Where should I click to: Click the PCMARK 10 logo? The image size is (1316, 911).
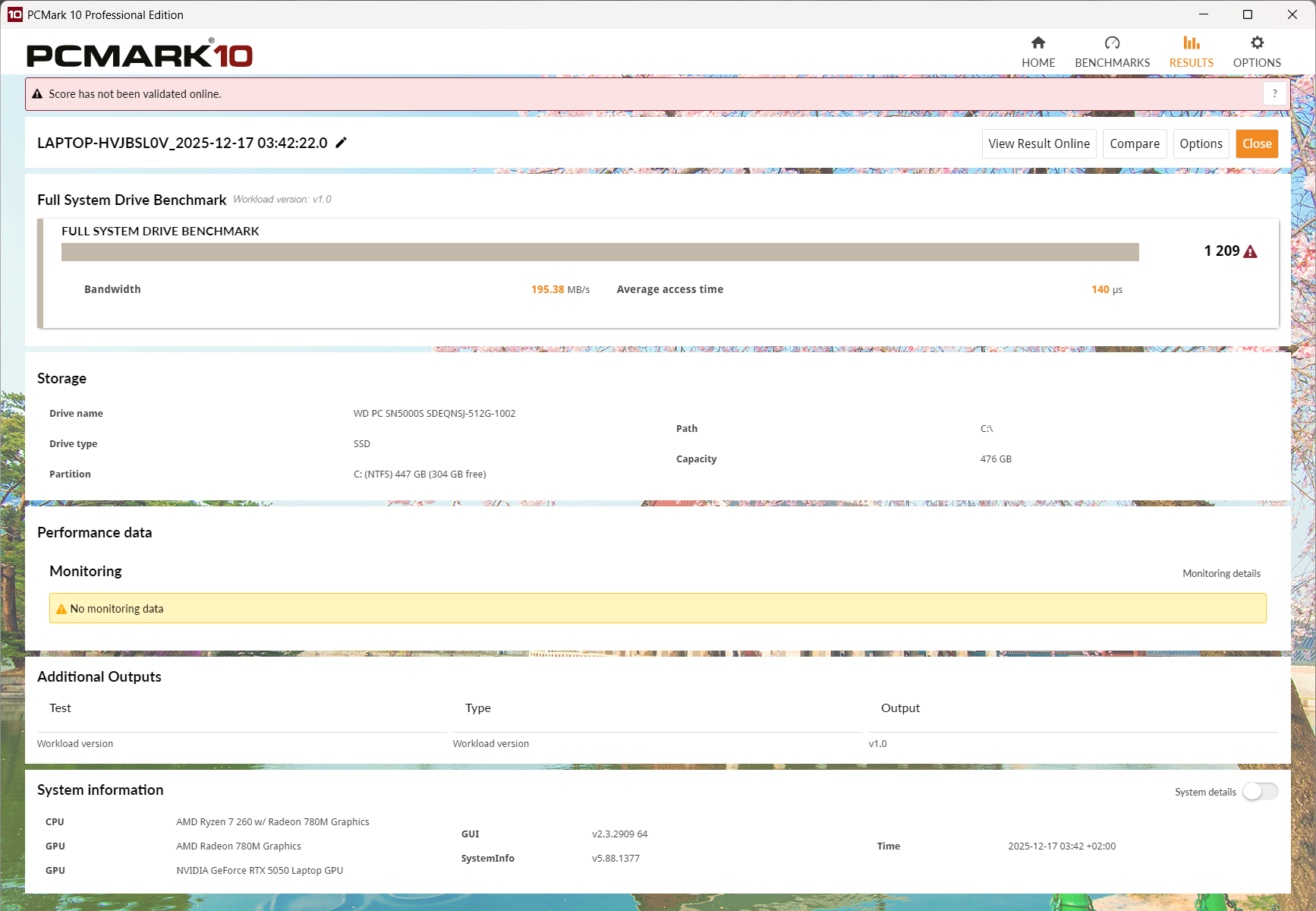140,54
